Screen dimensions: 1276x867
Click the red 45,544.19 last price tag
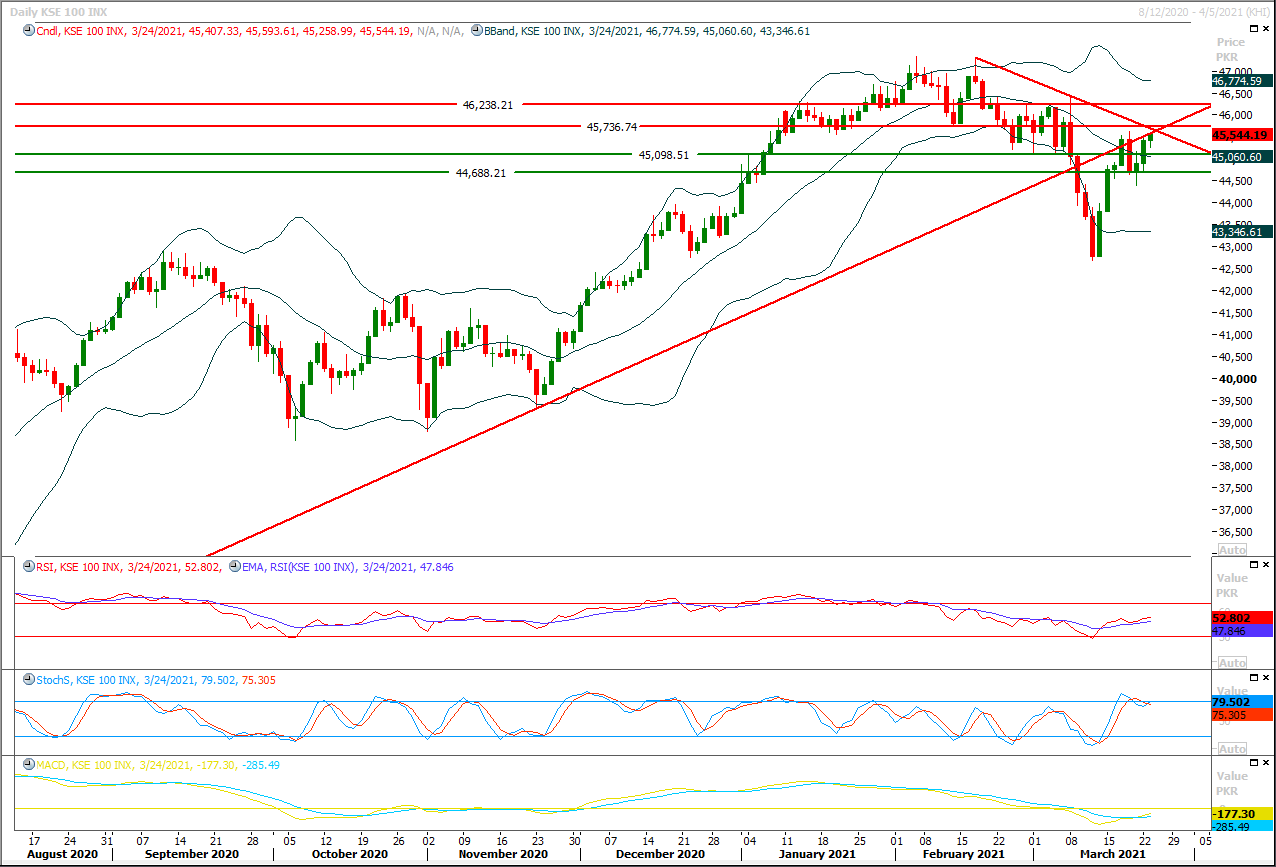coord(1241,134)
